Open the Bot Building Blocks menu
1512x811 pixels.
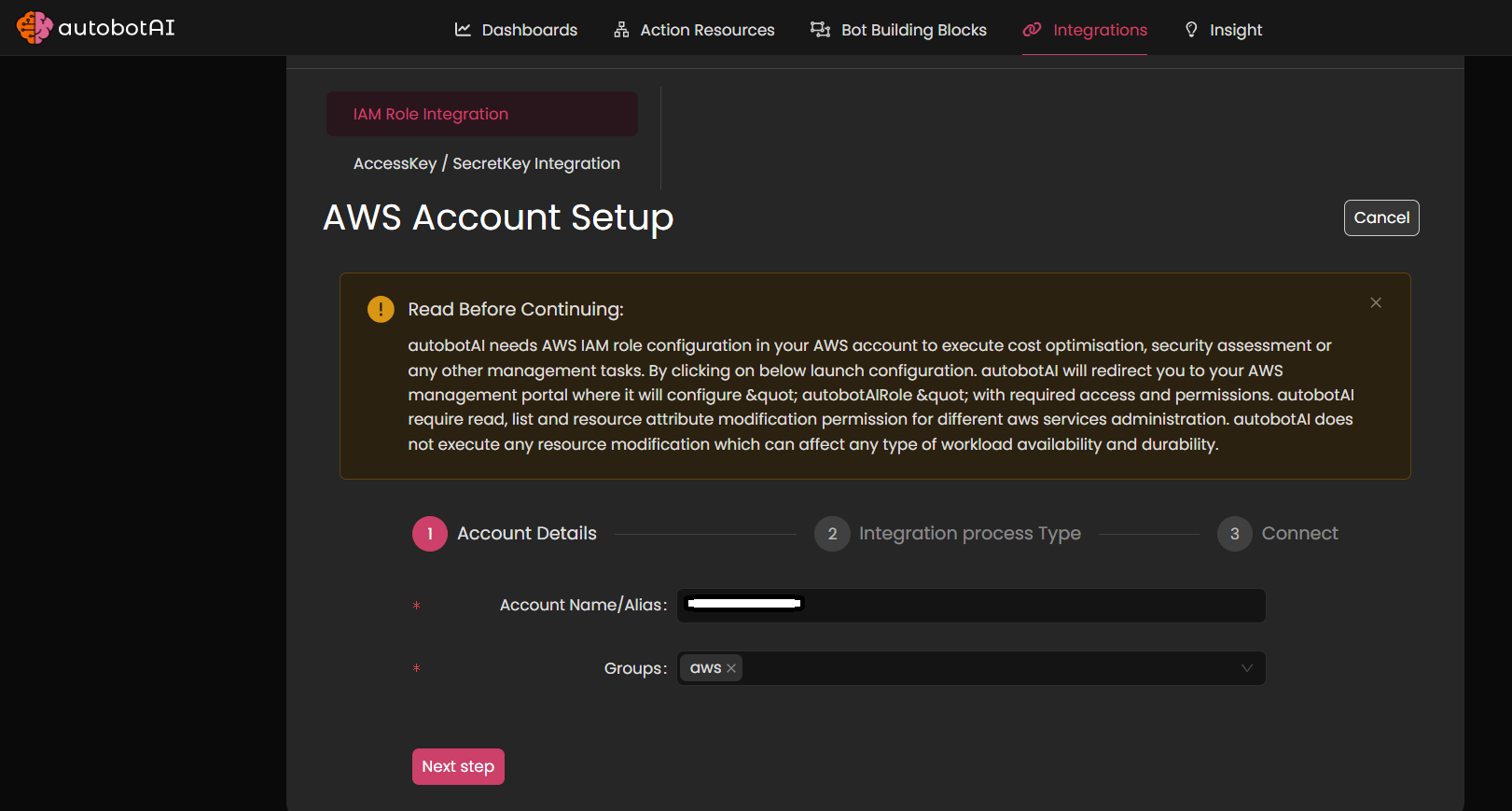(899, 30)
